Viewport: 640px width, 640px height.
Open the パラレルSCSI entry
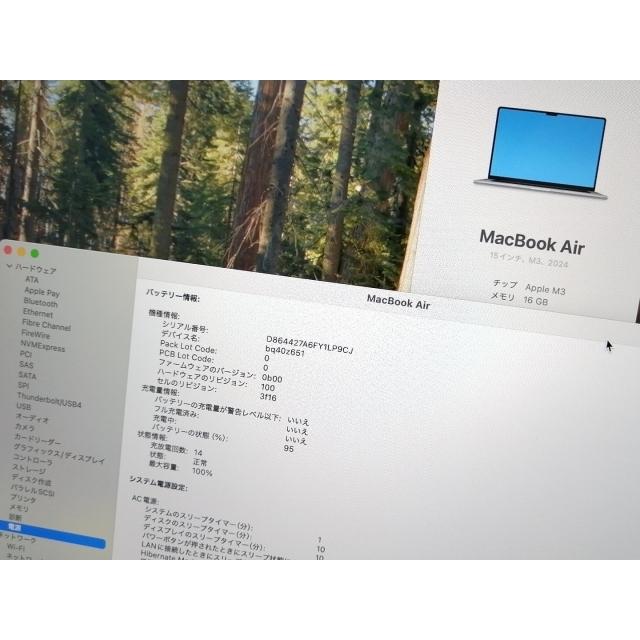(x=32, y=490)
